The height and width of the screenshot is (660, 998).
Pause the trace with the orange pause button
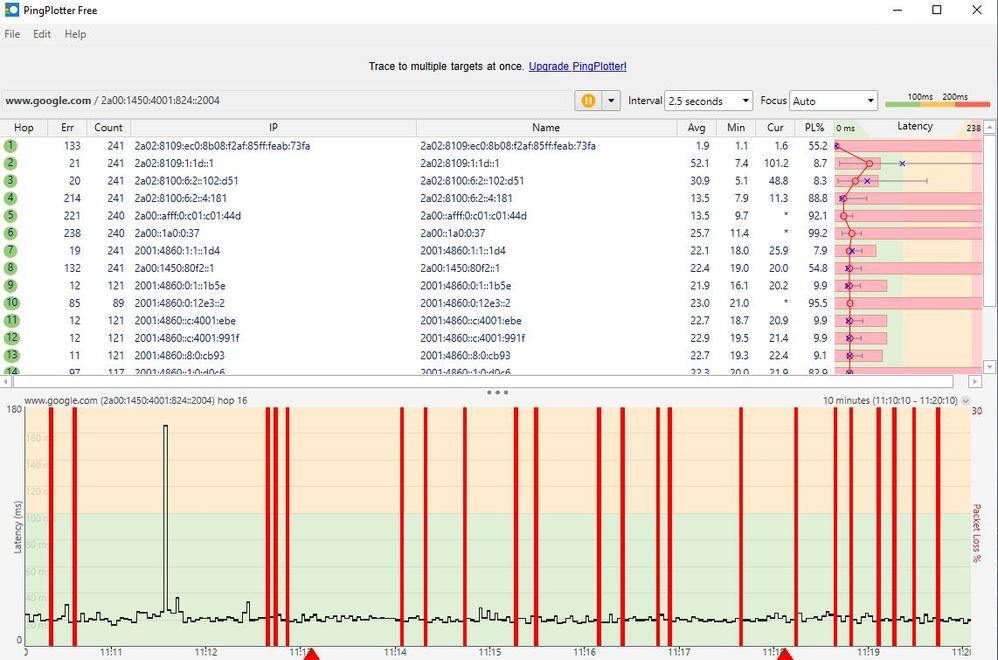point(588,101)
